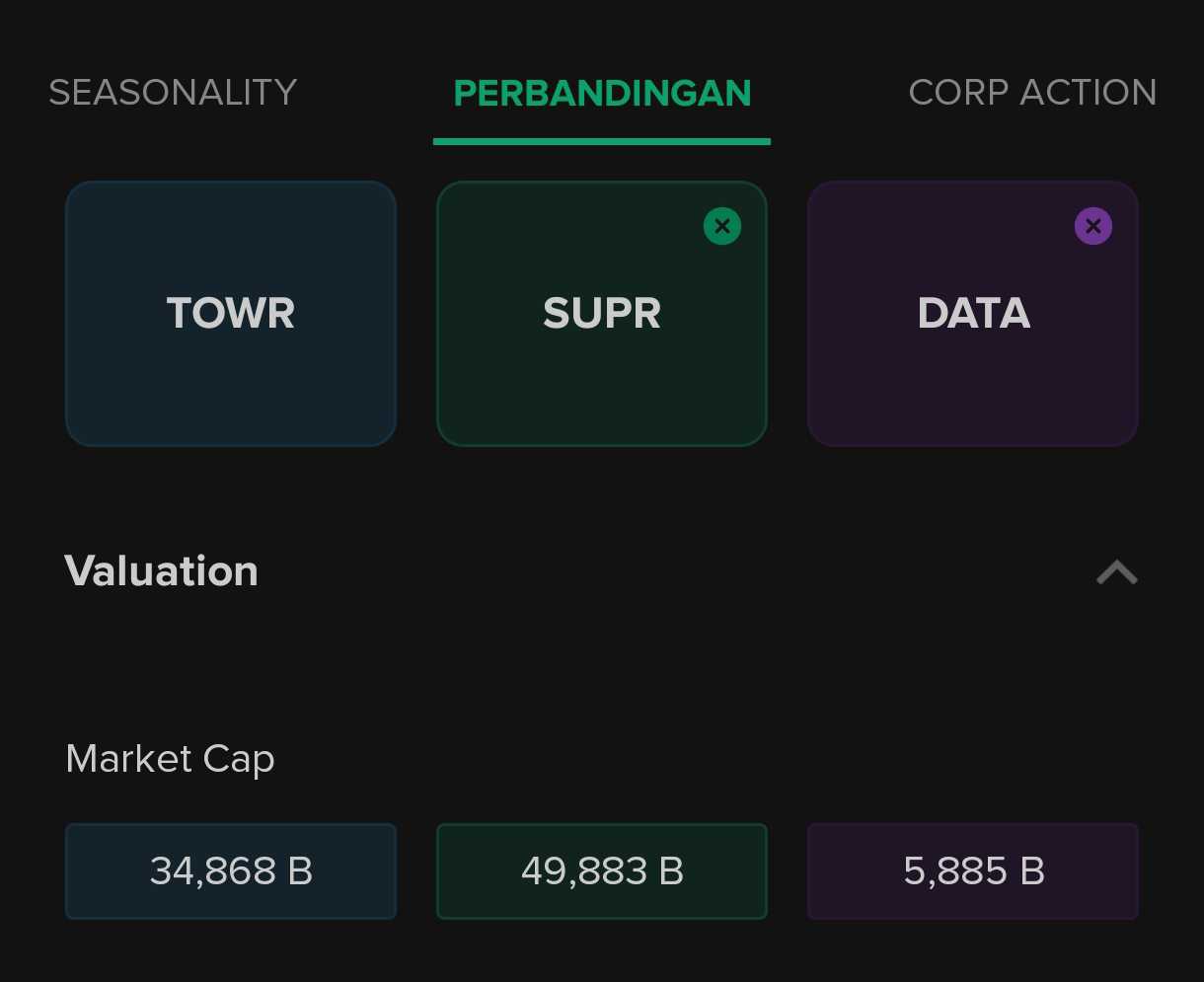Click the green underline beneath PERBANDINGAN

(602, 142)
